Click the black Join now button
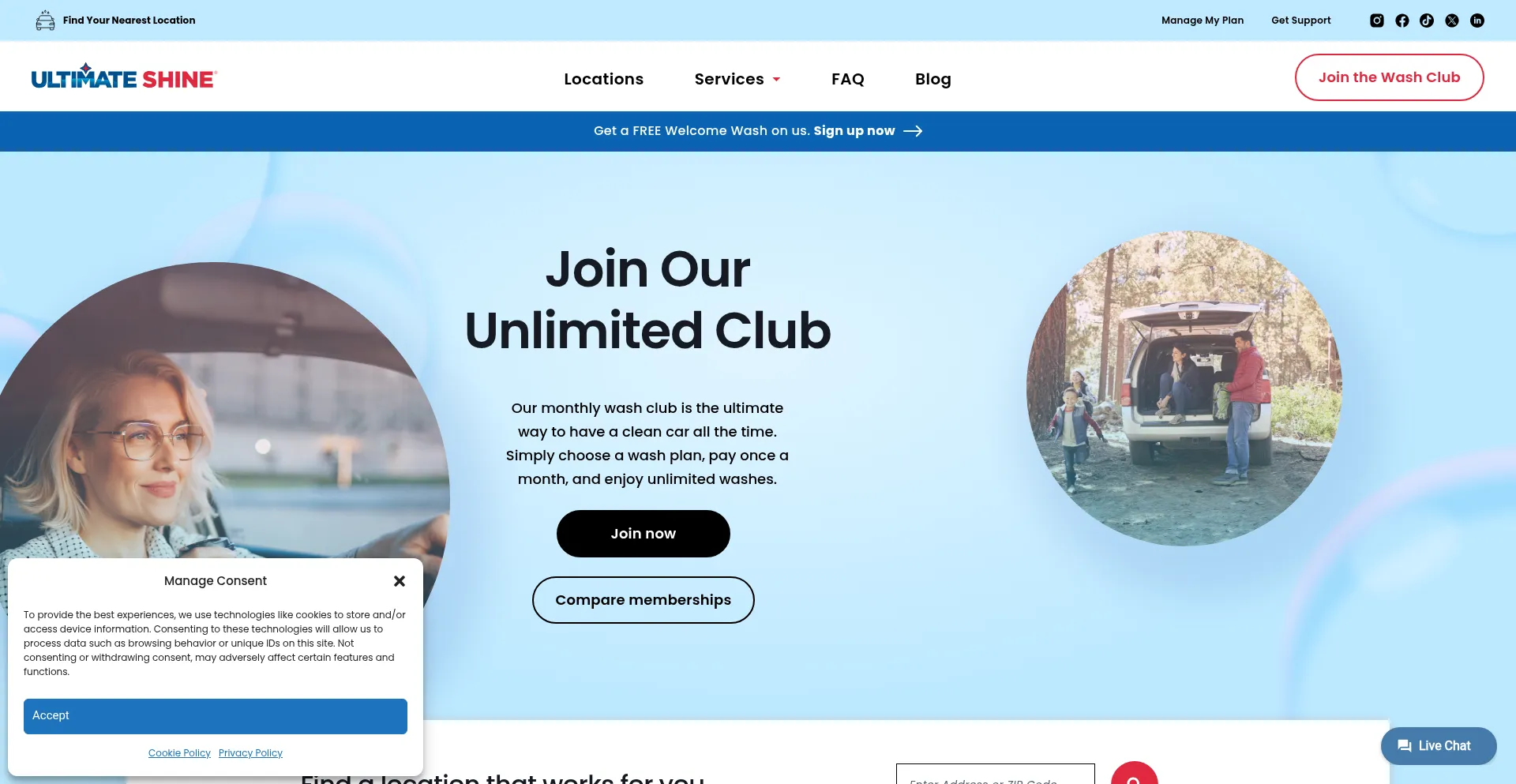This screenshot has height=784, width=1516. click(x=643, y=534)
